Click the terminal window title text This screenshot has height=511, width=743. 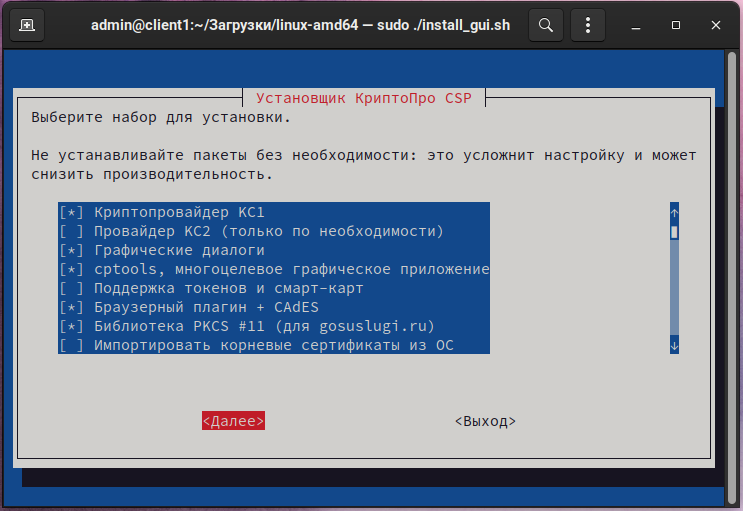(300, 25)
